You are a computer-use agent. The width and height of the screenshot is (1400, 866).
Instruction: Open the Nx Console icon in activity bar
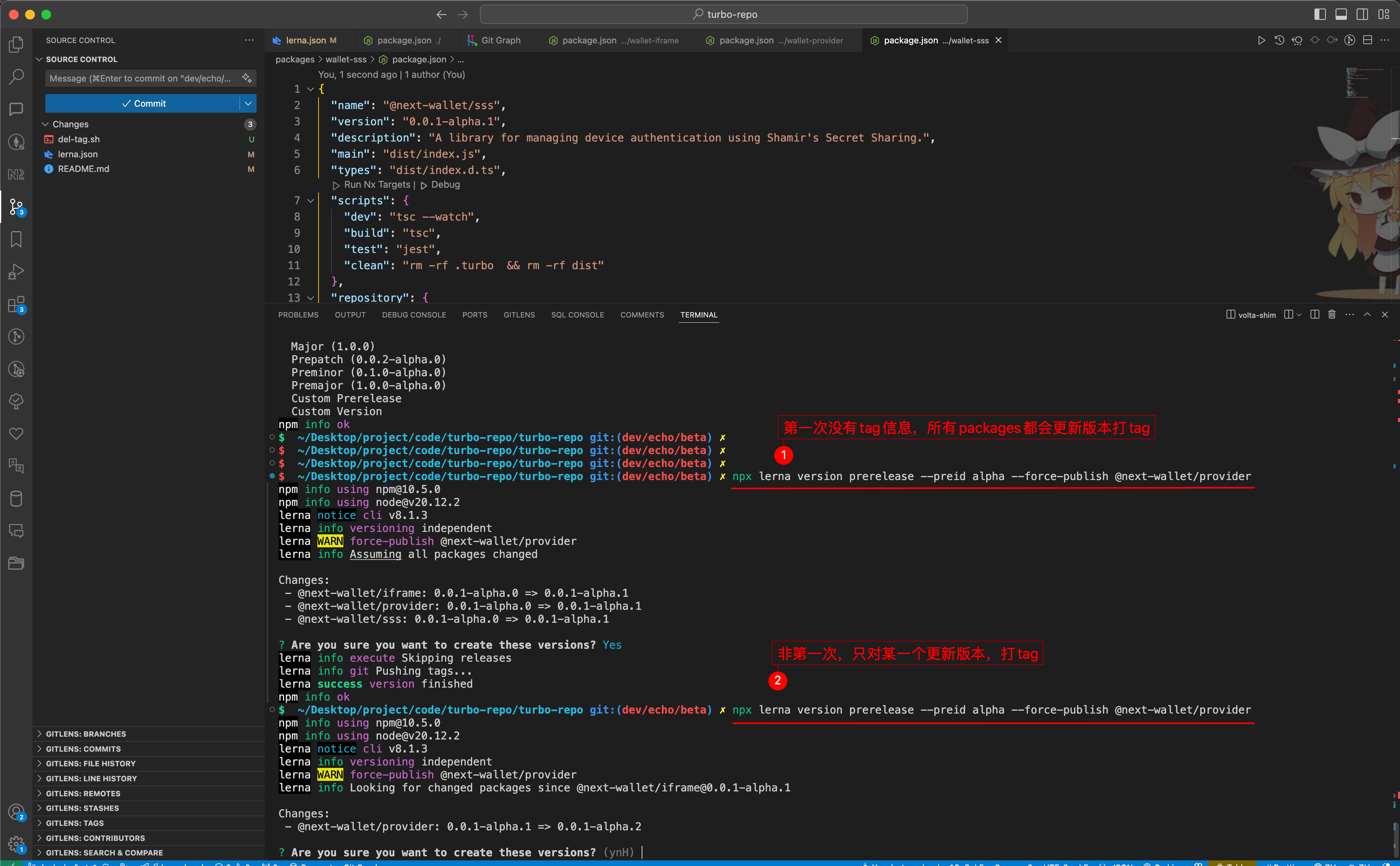(x=16, y=174)
